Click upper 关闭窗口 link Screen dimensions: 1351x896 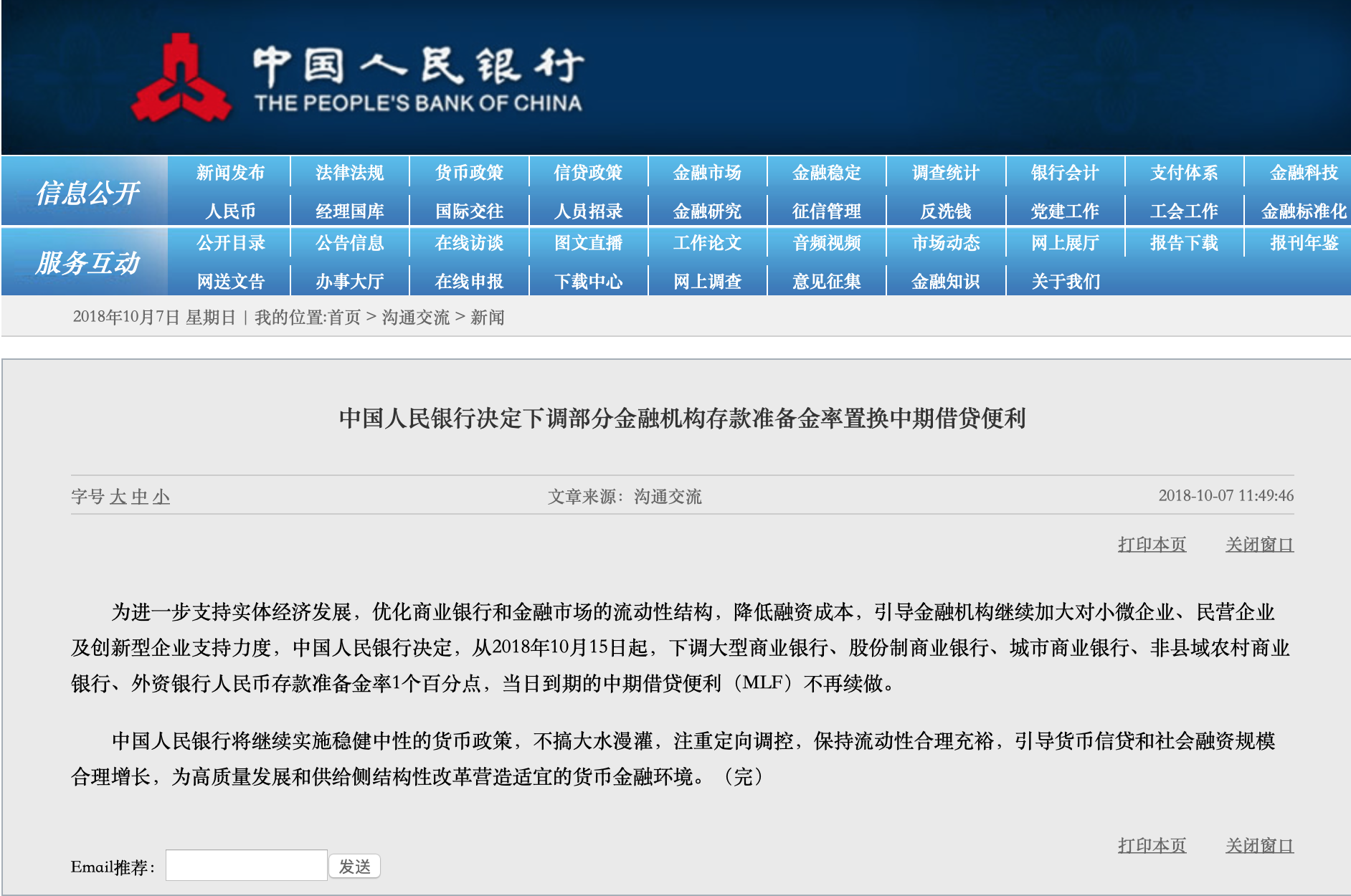(1259, 545)
